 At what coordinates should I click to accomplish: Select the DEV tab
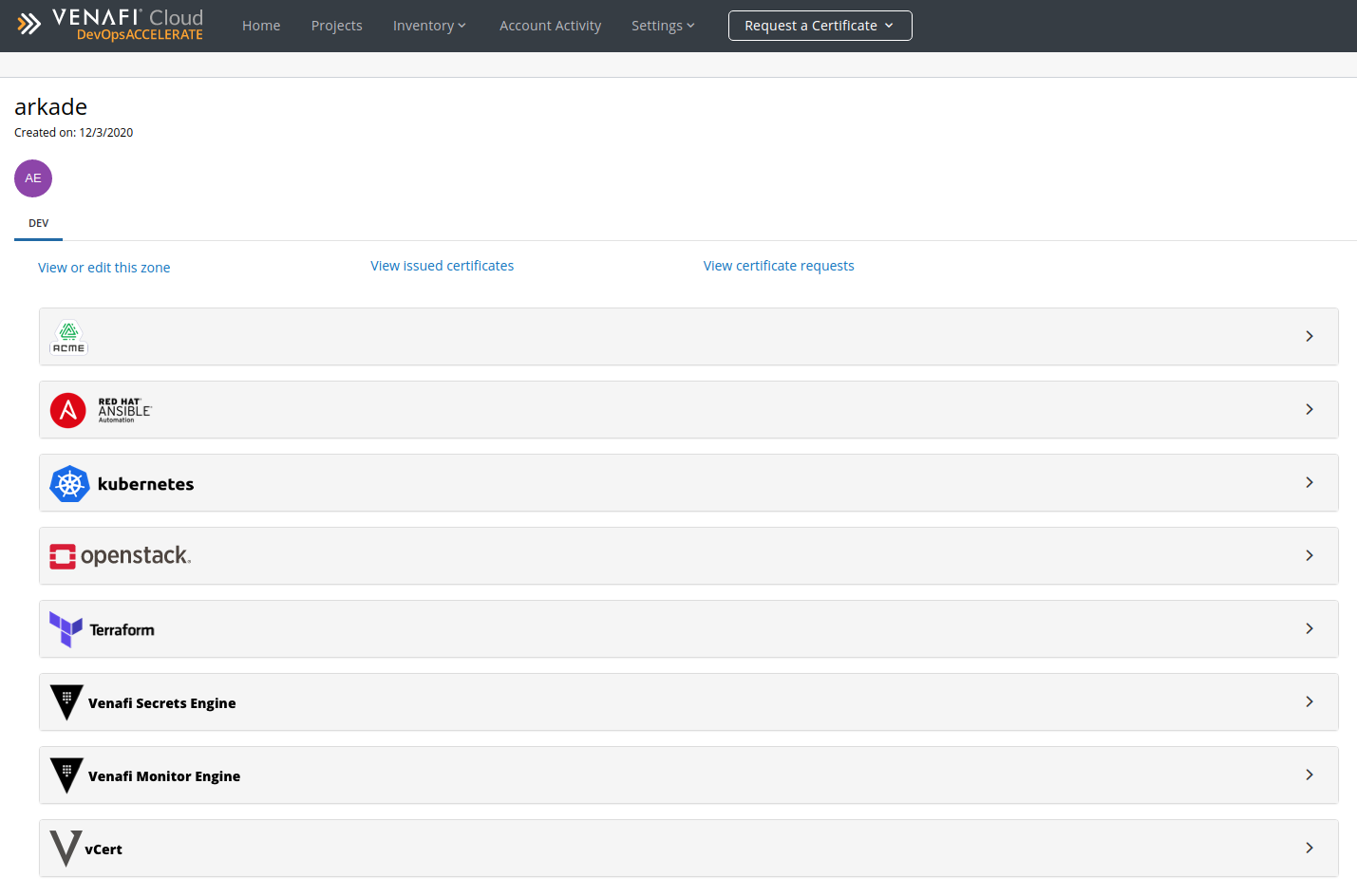click(x=39, y=224)
